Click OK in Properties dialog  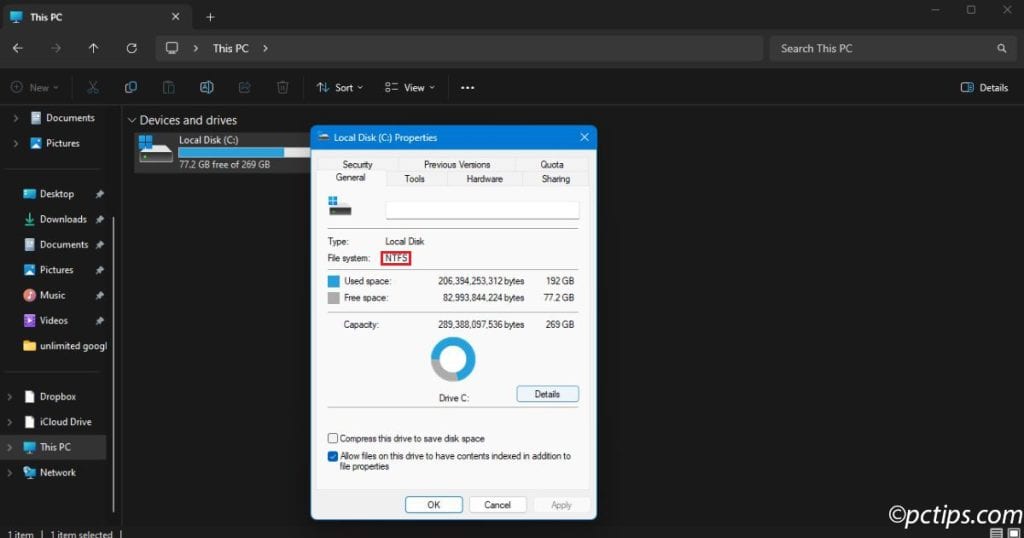[x=434, y=505]
